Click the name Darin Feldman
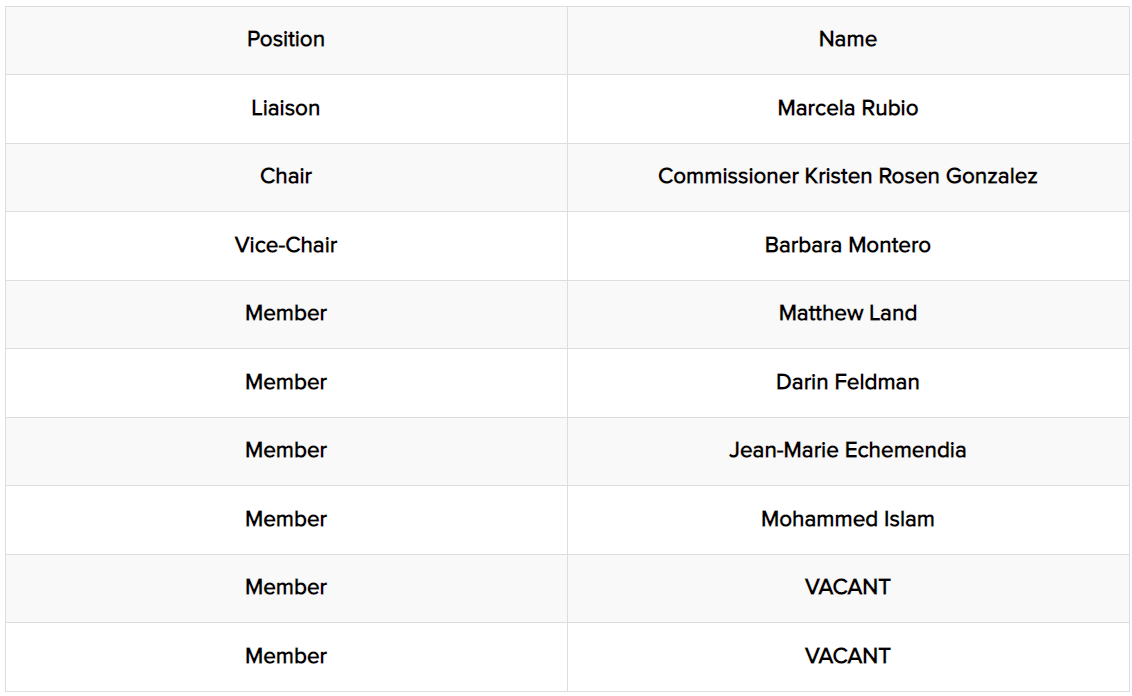Viewport: 1132px width, 696px height. (x=847, y=382)
